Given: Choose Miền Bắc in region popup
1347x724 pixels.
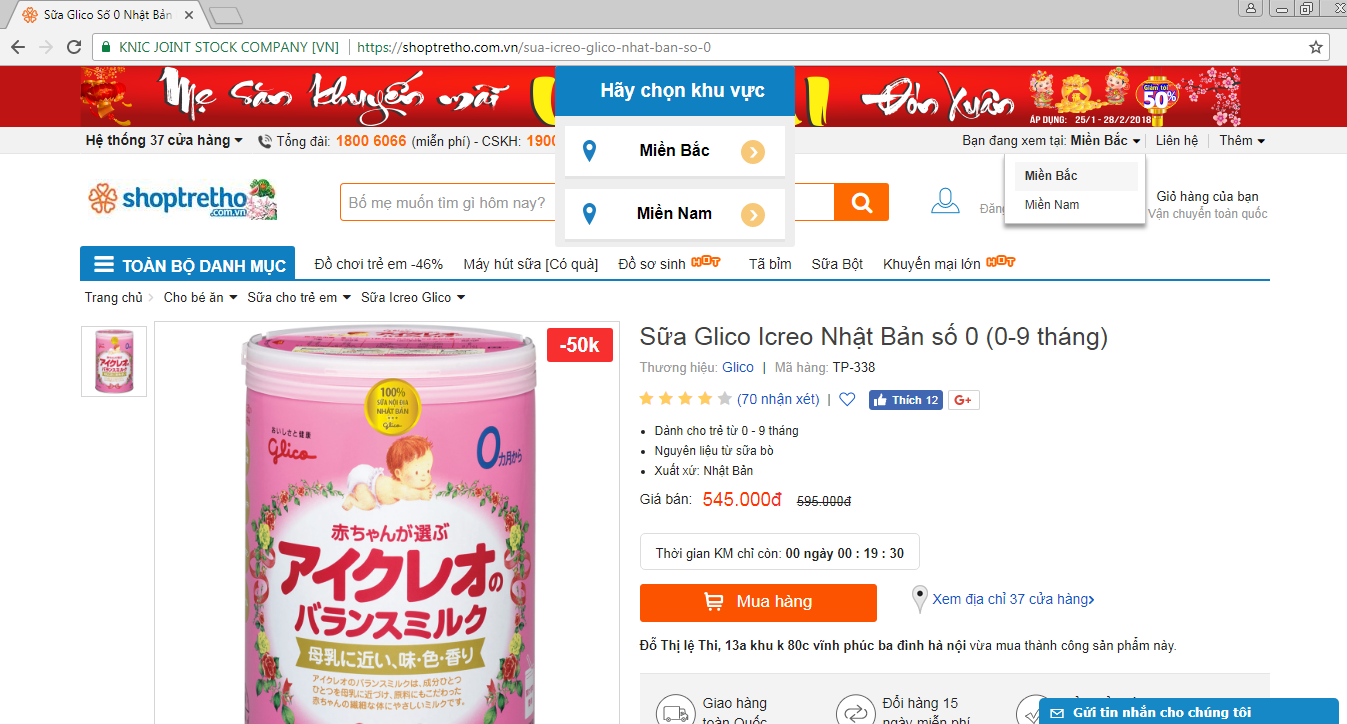Looking at the screenshot, I should (675, 151).
